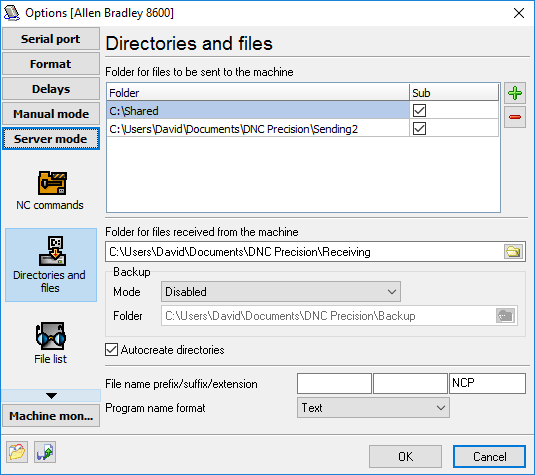Click the application icon in title bar
Screen dimensions: 535x475
tap(11, 13)
